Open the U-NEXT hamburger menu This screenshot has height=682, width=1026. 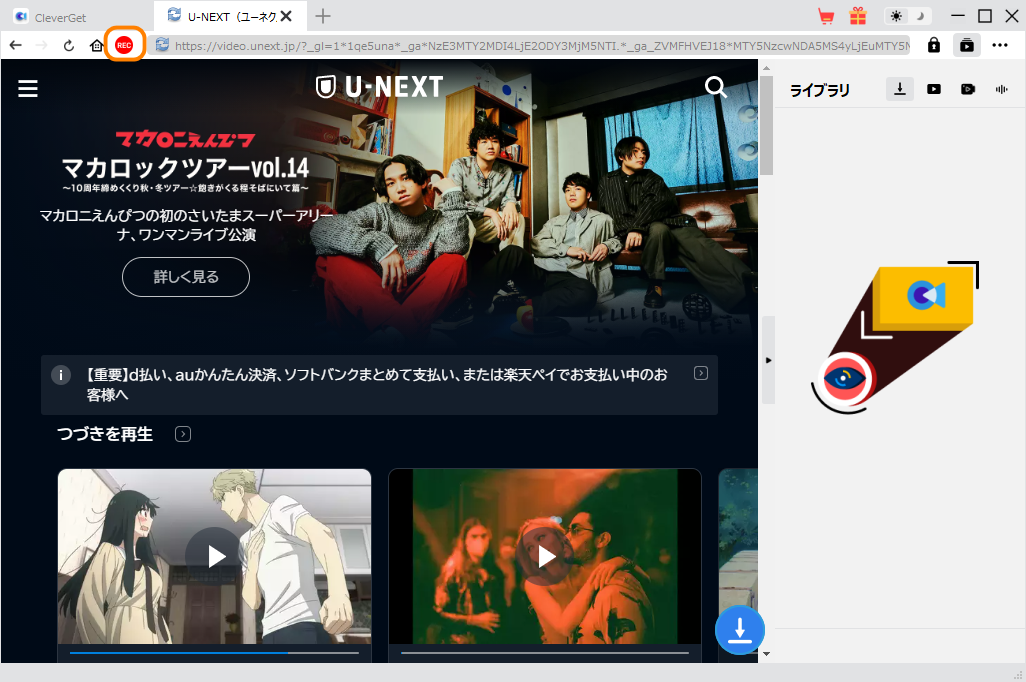(27, 88)
